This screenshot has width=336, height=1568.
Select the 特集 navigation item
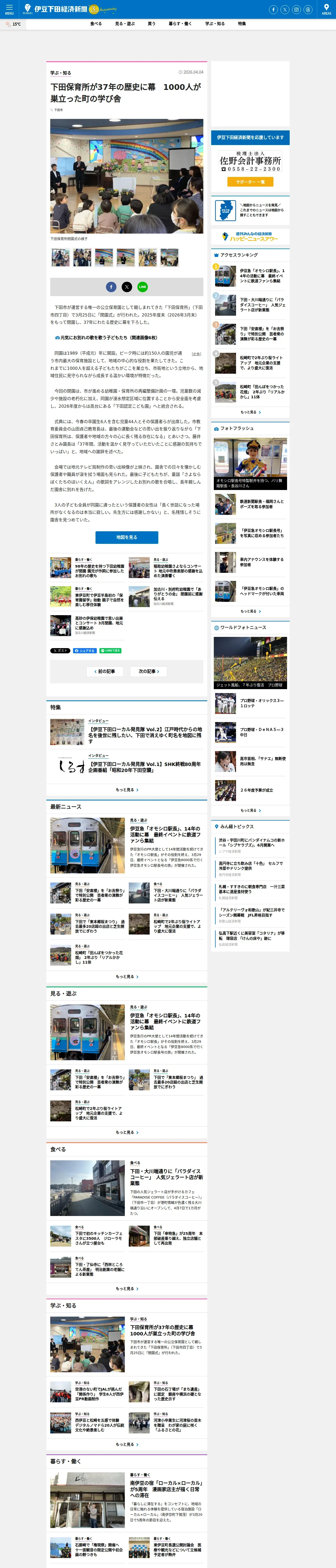pyautogui.click(x=242, y=24)
